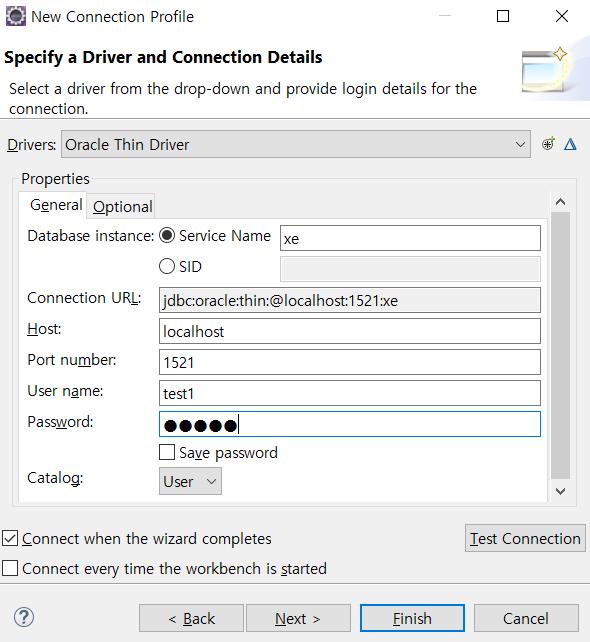The image size is (590, 642).
Task: Uncheck Connect when the wizard completes
Action: (x=10, y=538)
